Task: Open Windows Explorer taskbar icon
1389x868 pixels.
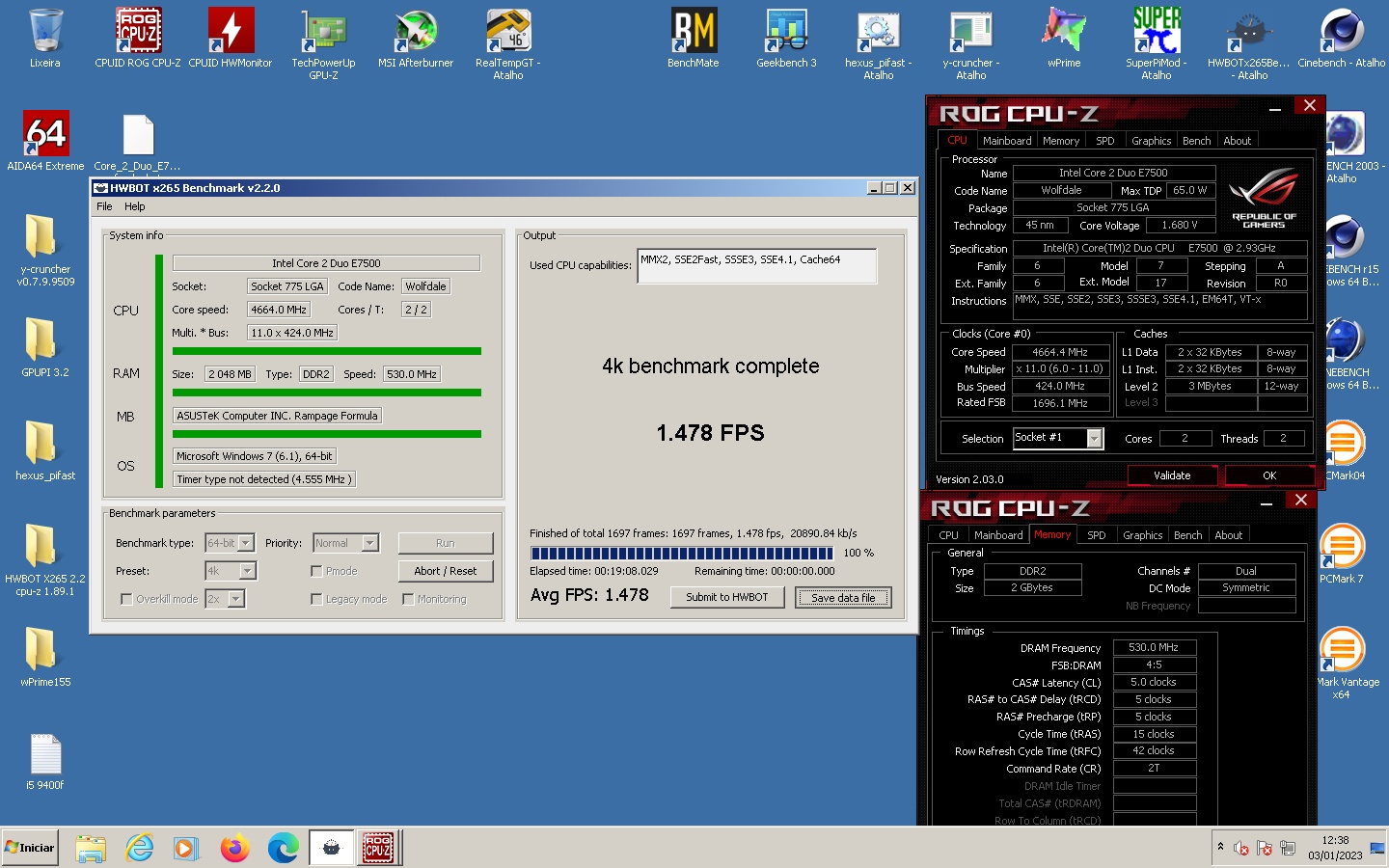Action: [x=91, y=848]
